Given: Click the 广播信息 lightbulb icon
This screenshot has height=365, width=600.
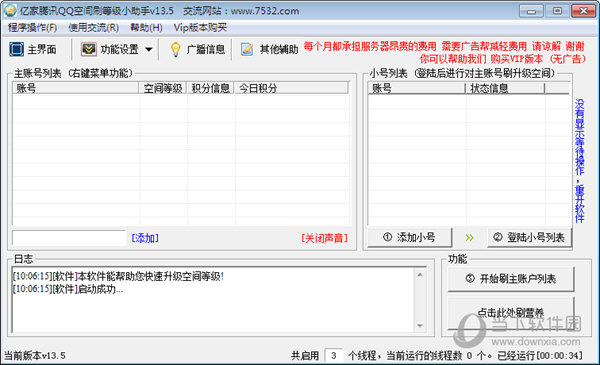Looking at the screenshot, I should [175, 49].
